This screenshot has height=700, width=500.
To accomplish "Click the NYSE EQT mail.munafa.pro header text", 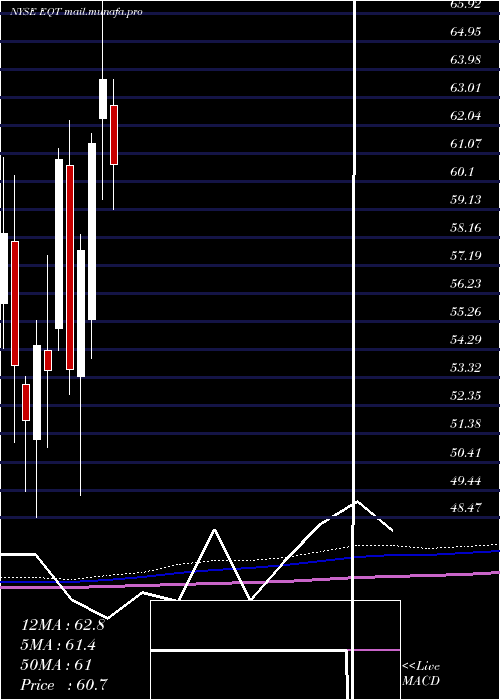I will tap(76, 12).
